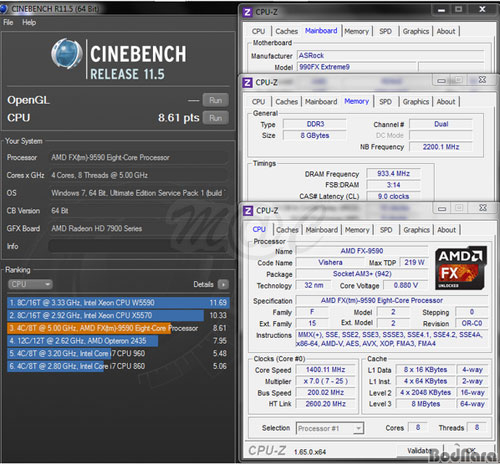The image size is (500, 465).
Task: Select the active Memory tab in middle window
Action: pos(356,101)
